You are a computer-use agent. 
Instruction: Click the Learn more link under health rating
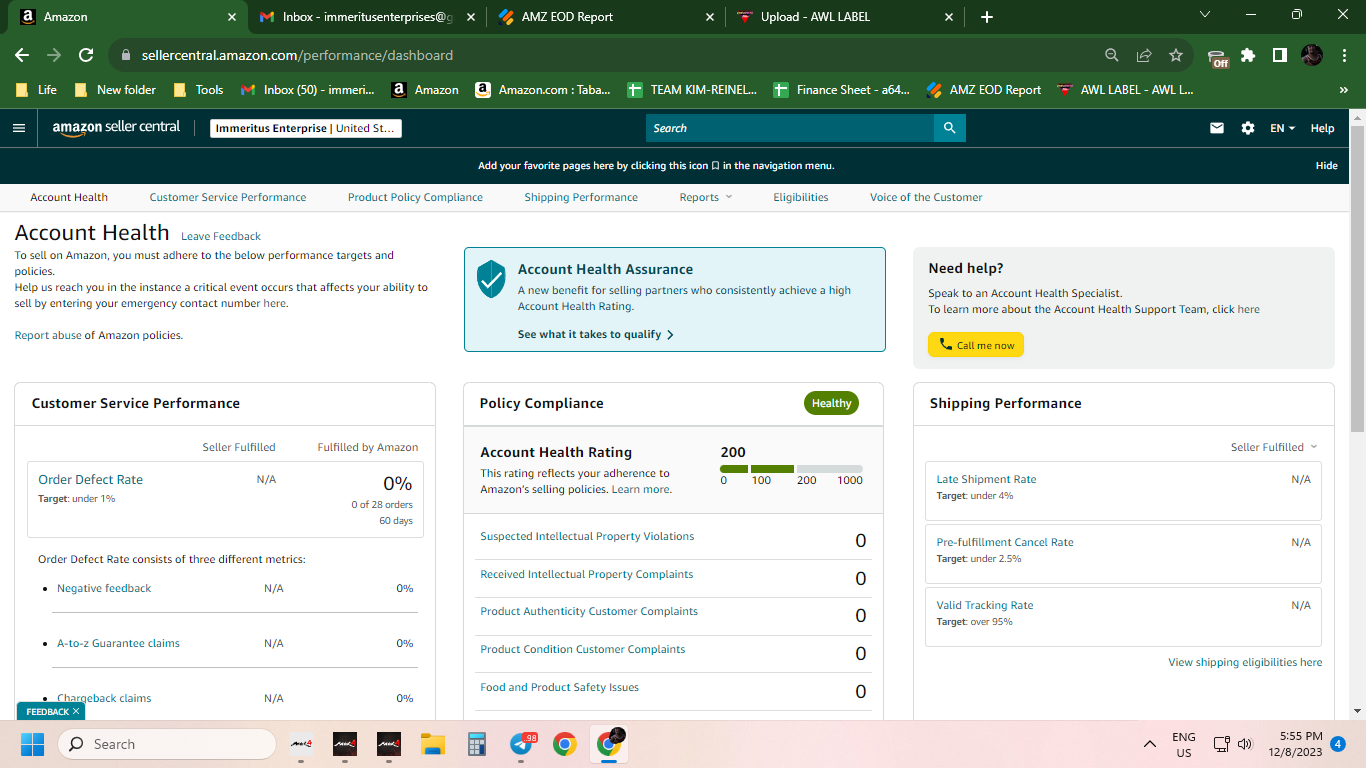click(x=641, y=489)
